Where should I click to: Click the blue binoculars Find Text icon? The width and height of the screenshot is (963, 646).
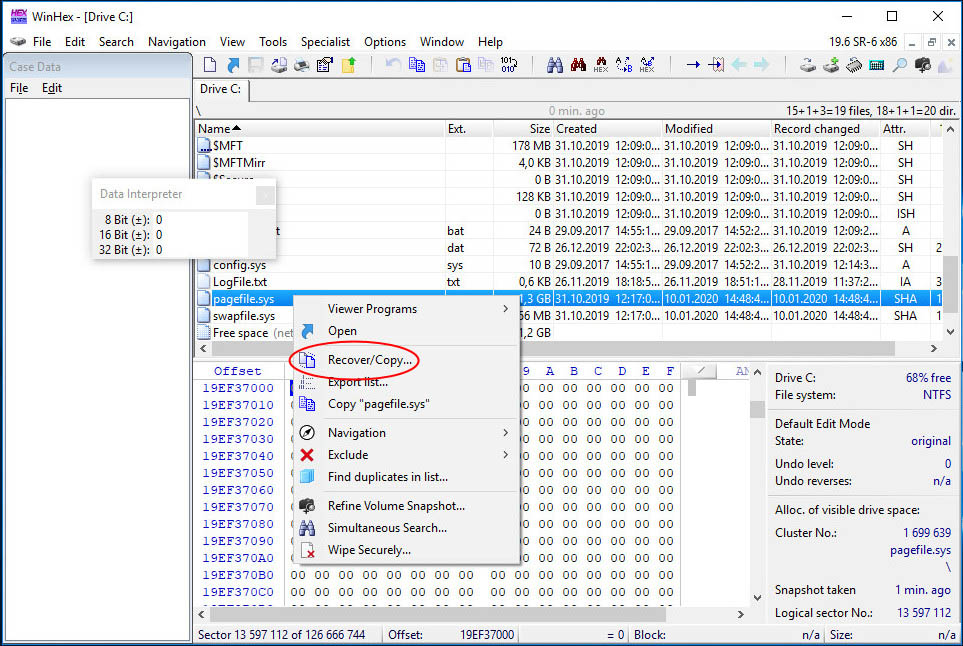tap(555, 64)
